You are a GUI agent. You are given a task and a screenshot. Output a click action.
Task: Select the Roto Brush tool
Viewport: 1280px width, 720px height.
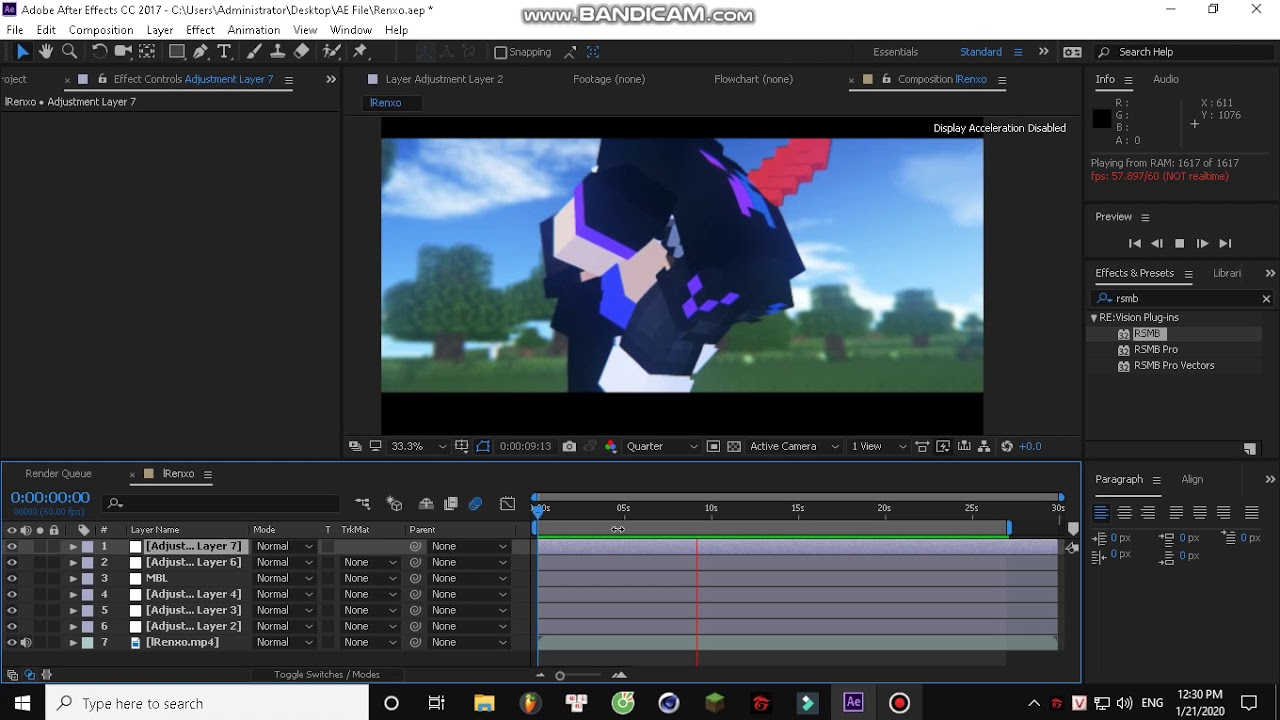pos(332,52)
